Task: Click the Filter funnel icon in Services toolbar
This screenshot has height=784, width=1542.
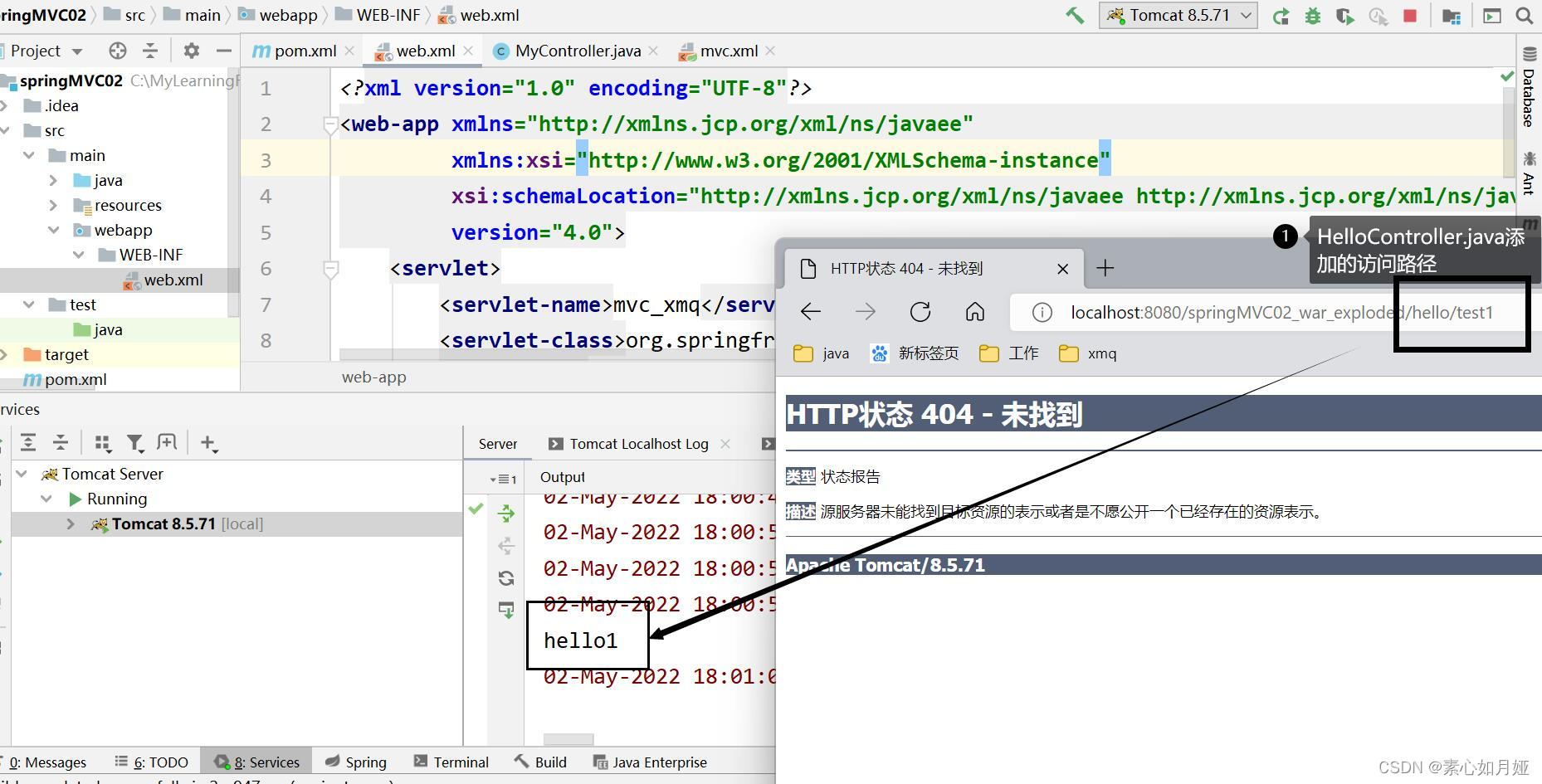Action: click(x=134, y=443)
